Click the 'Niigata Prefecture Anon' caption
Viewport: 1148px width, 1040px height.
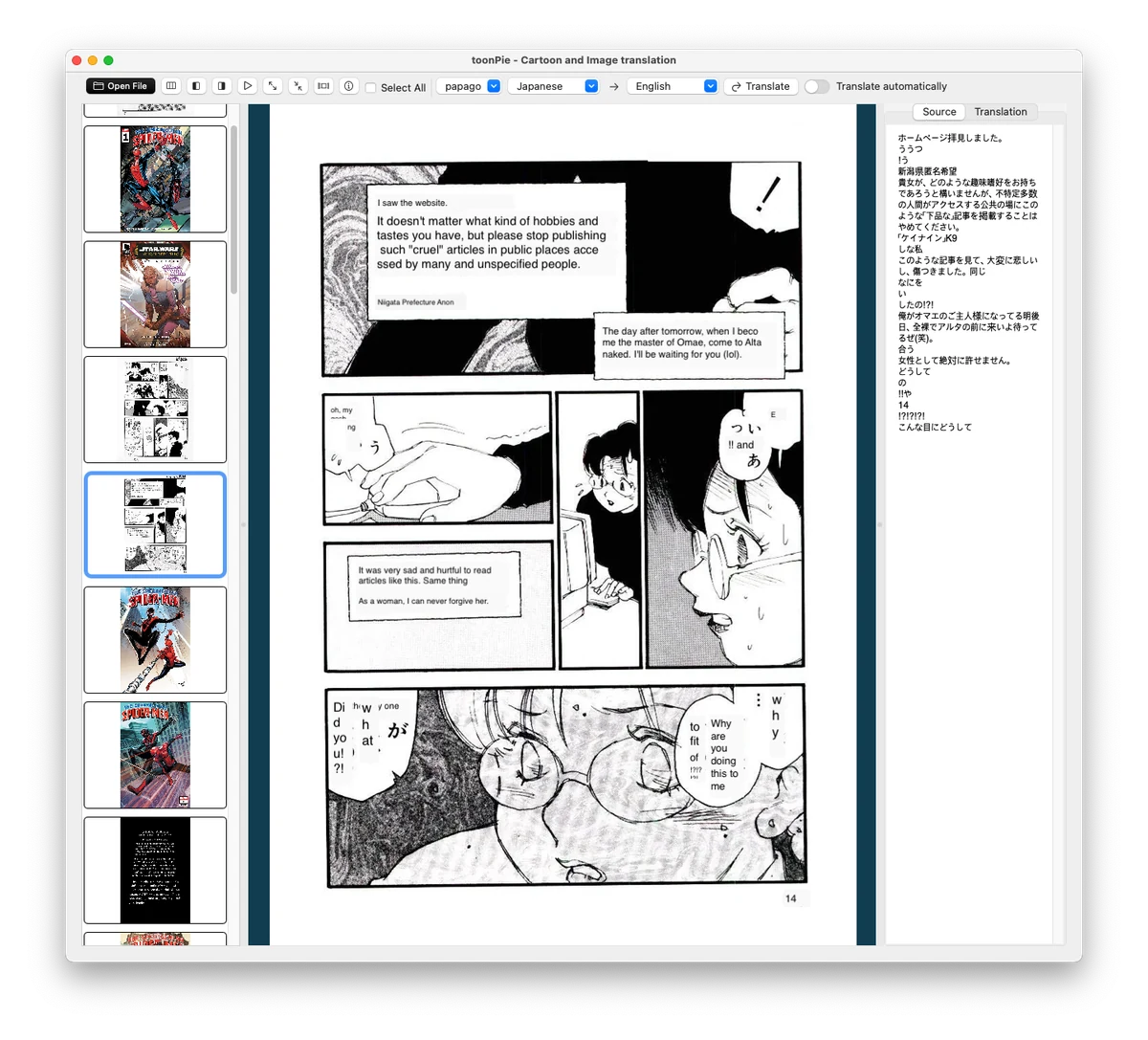[416, 302]
